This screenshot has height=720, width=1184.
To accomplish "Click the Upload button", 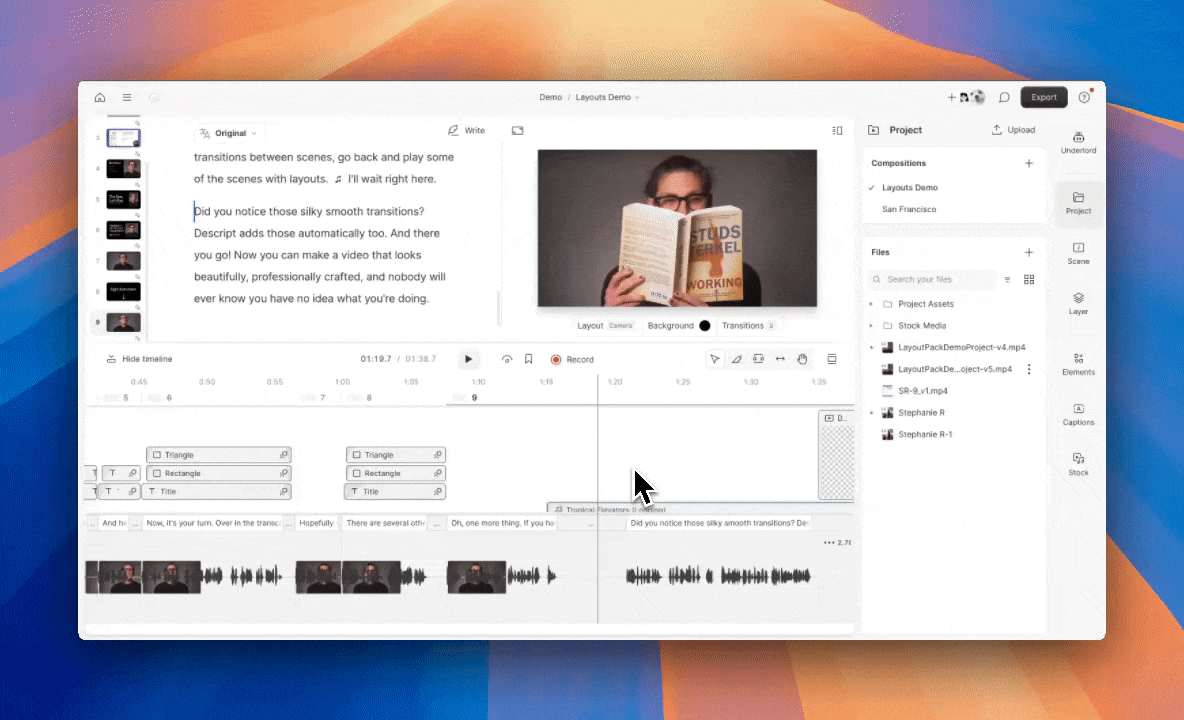I will (1013, 130).
